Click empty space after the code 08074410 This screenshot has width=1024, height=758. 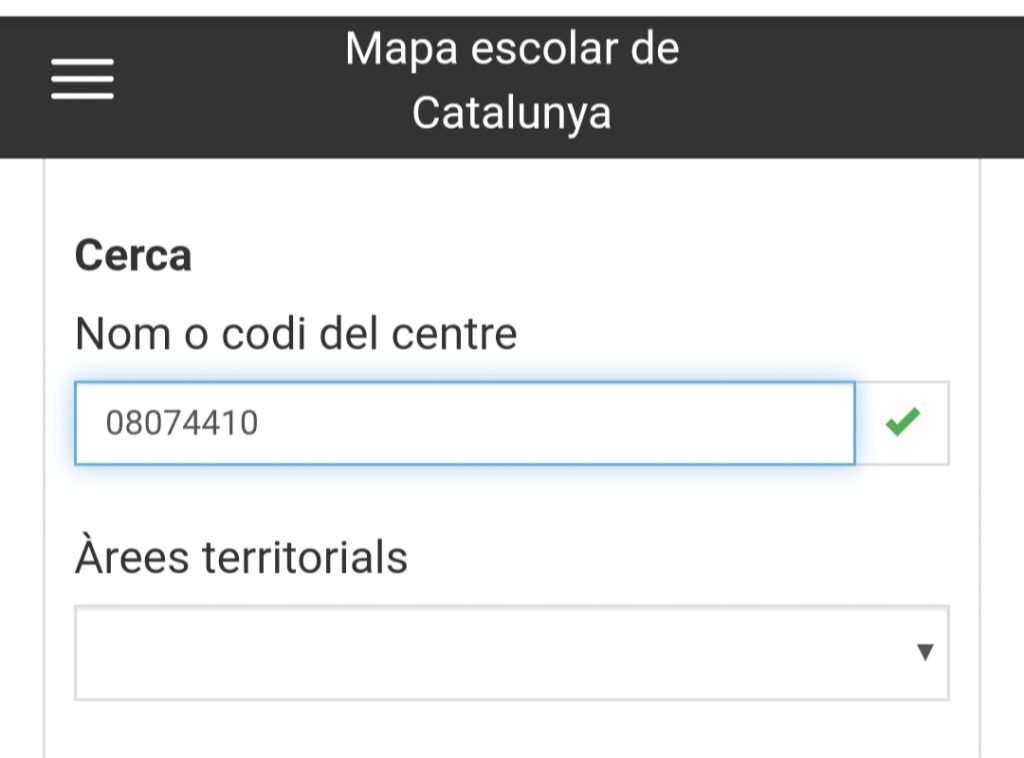click(560, 424)
